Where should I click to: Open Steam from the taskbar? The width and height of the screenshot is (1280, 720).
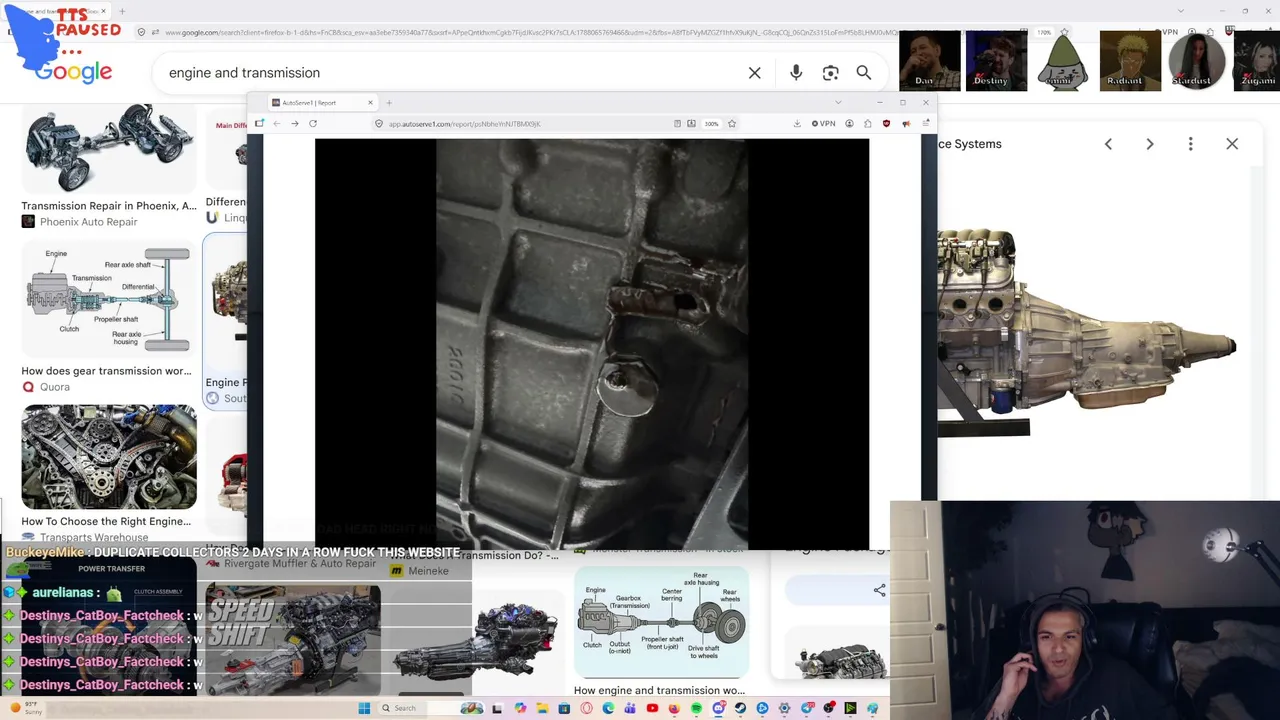pyautogui.click(x=740, y=708)
